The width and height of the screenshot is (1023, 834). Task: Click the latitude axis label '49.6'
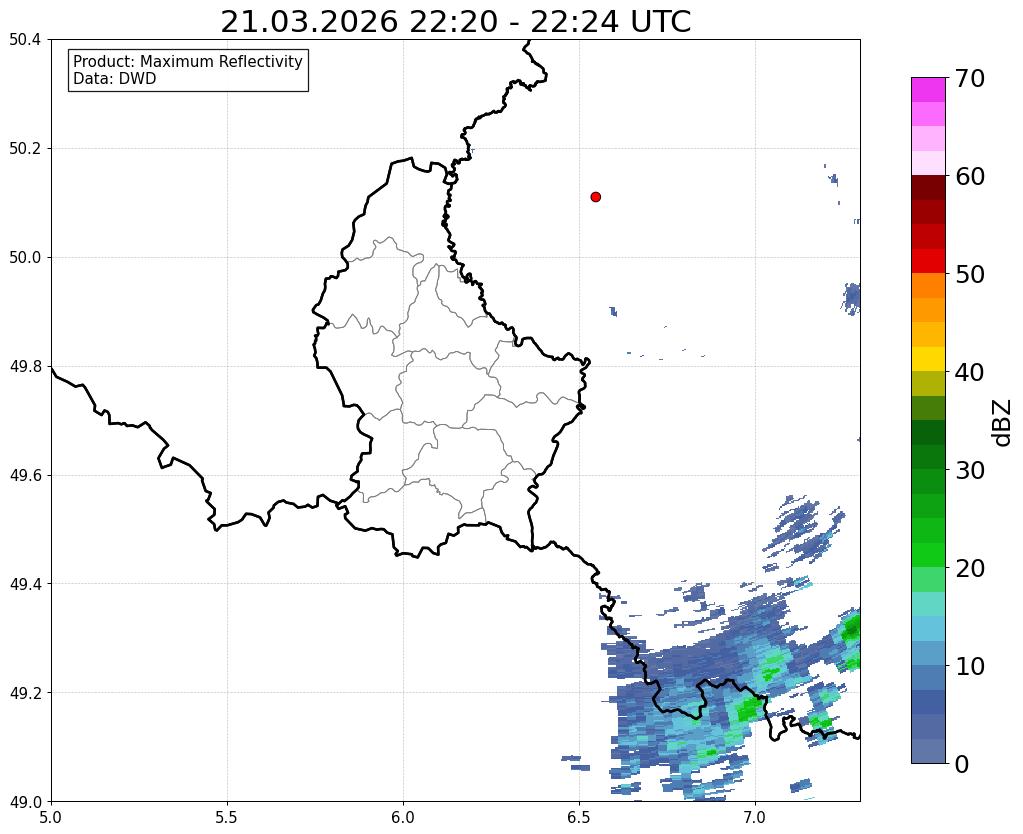coord(25,476)
